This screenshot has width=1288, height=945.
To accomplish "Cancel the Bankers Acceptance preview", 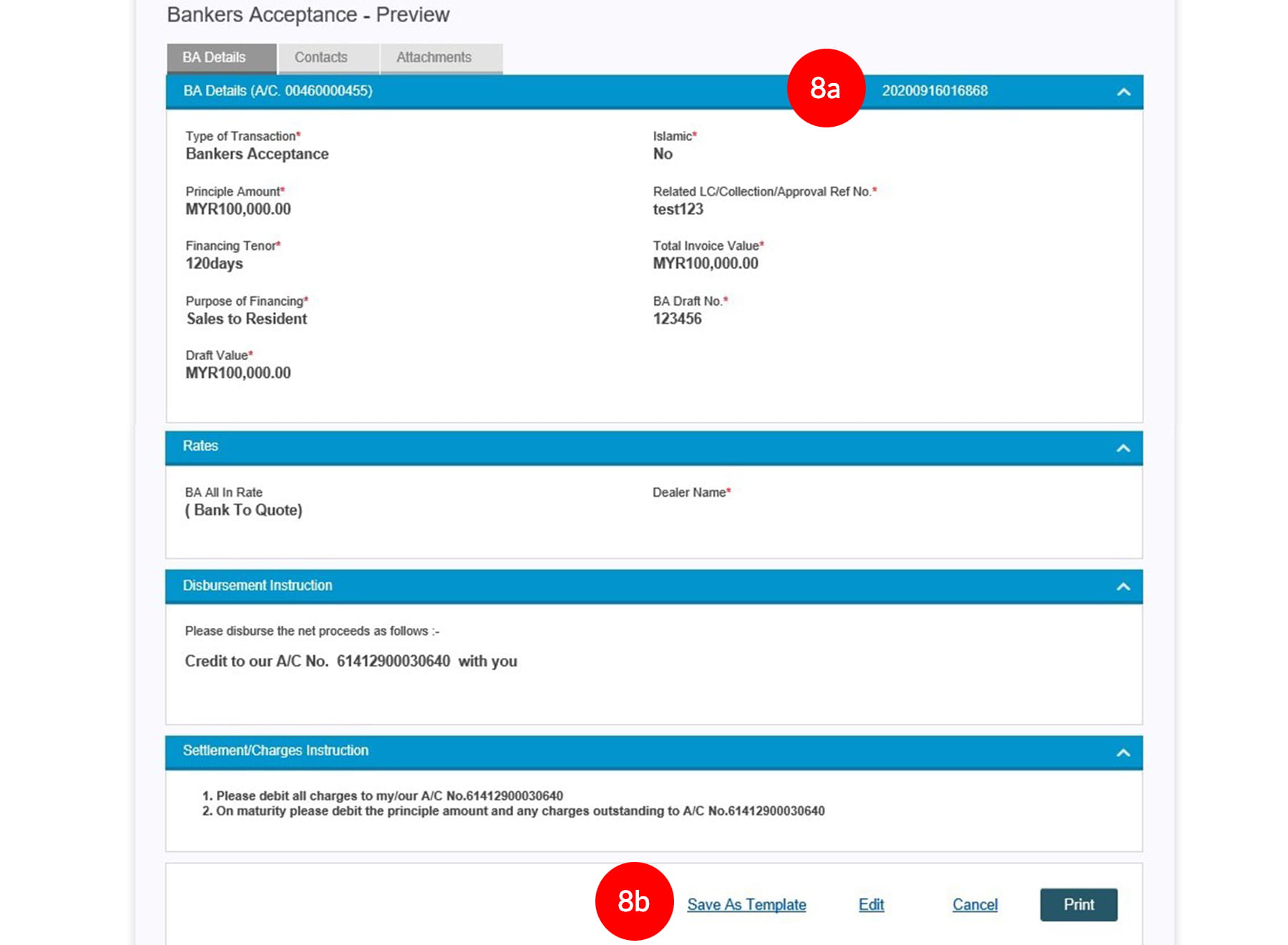I will 975,904.
